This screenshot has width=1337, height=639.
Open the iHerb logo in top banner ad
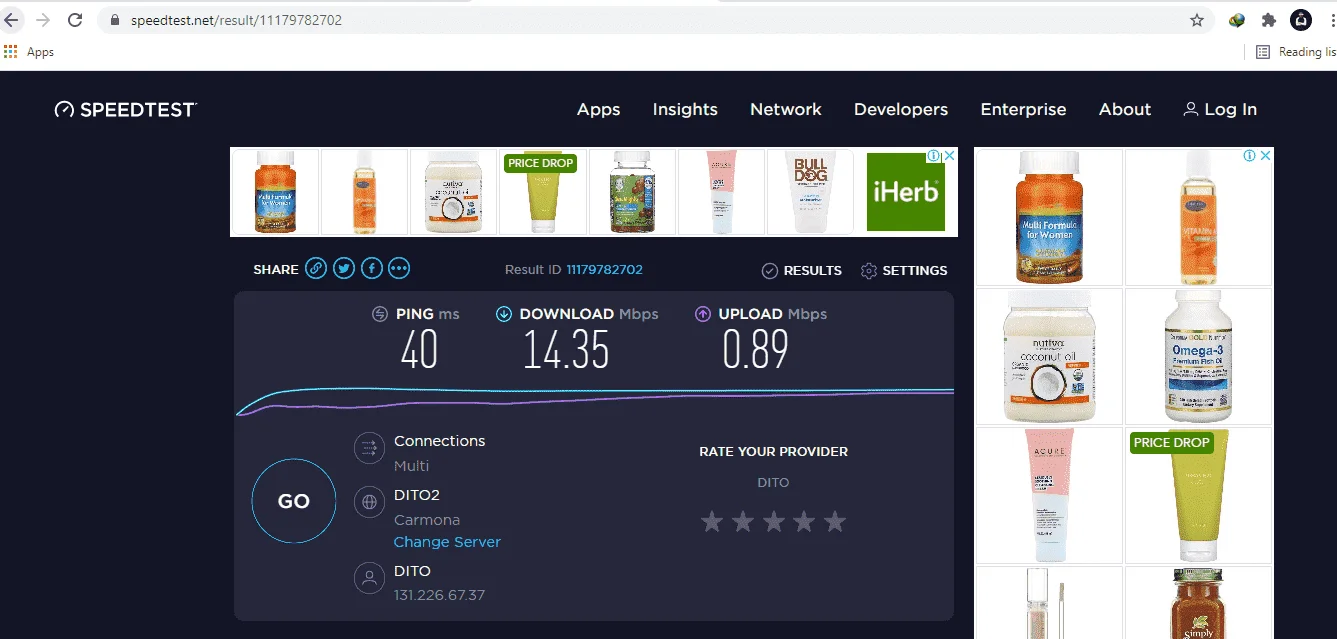pyautogui.click(x=906, y=192)
